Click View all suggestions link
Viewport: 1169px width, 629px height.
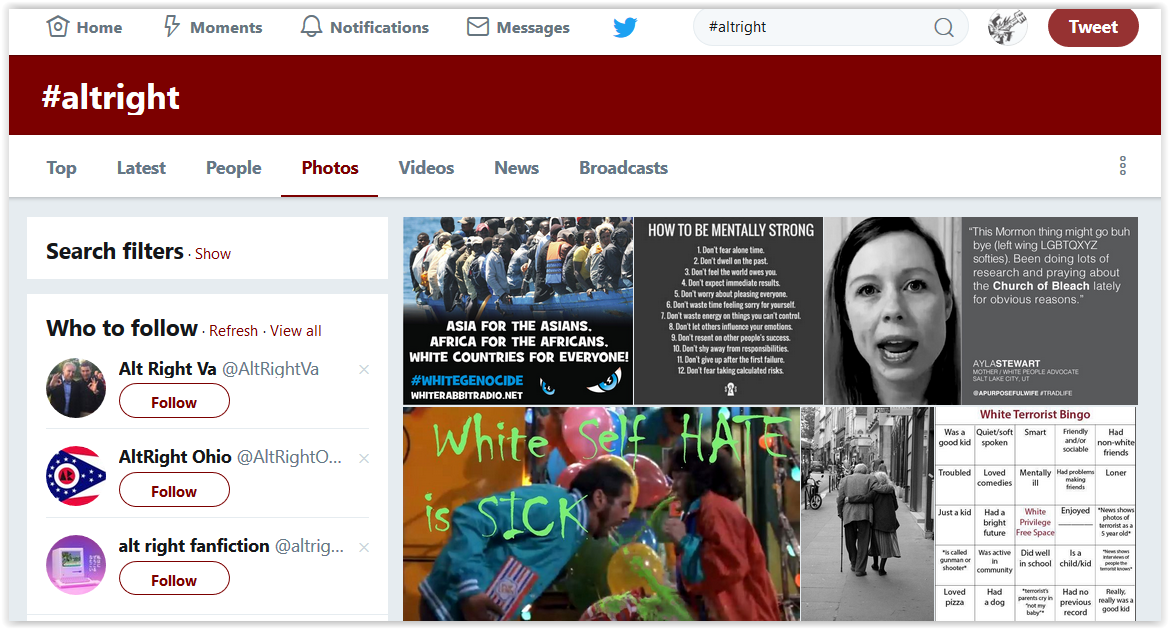(295, 331)
